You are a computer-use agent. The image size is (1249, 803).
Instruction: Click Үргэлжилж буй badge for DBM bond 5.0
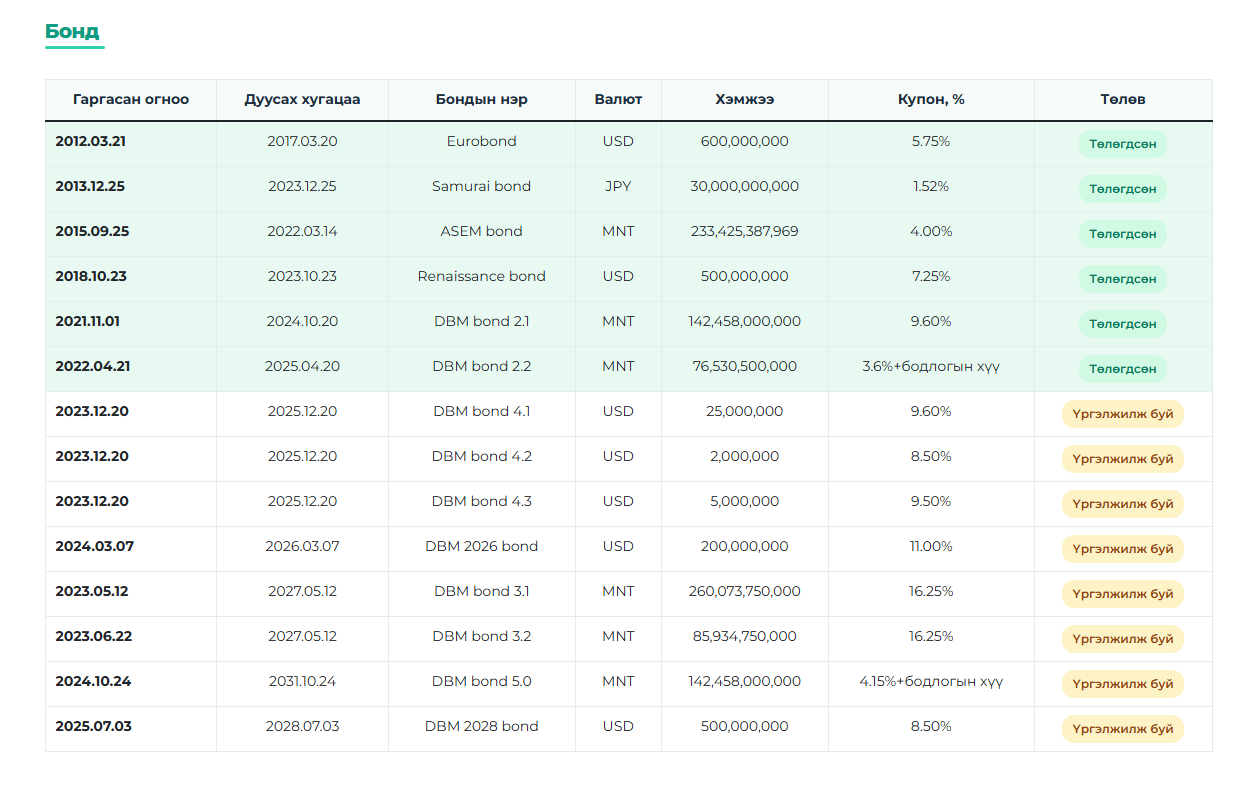click(1122, 684)
